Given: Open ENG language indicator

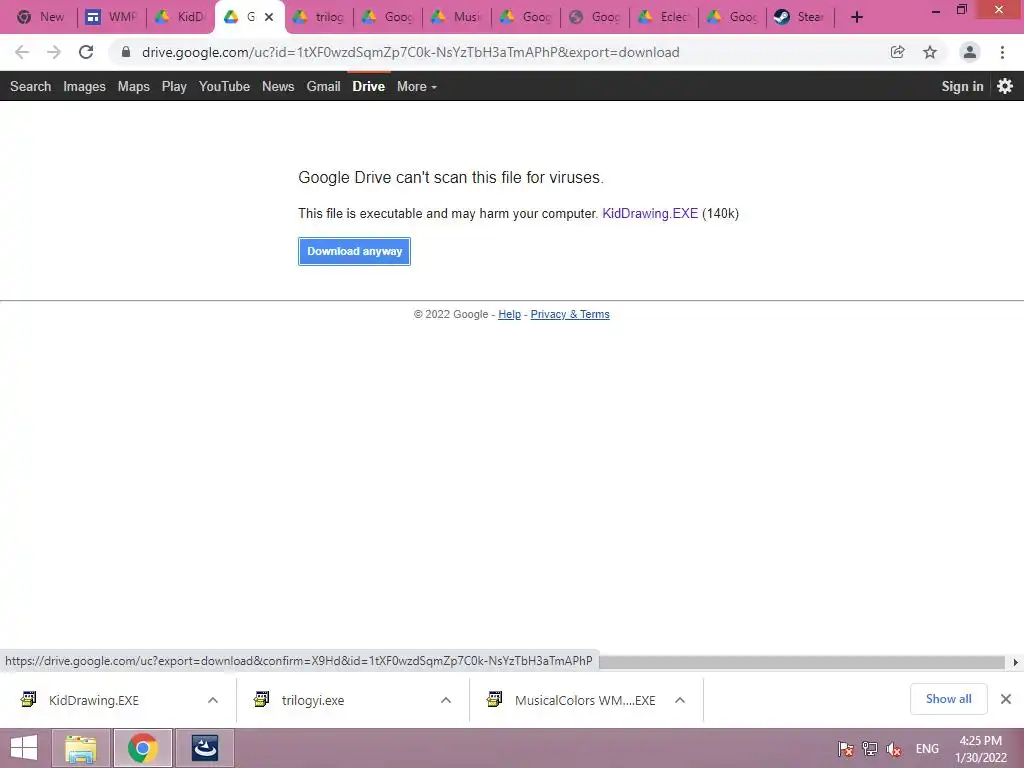Looking at the screenshot, I should pyautogui.click(x=927, y=749).
